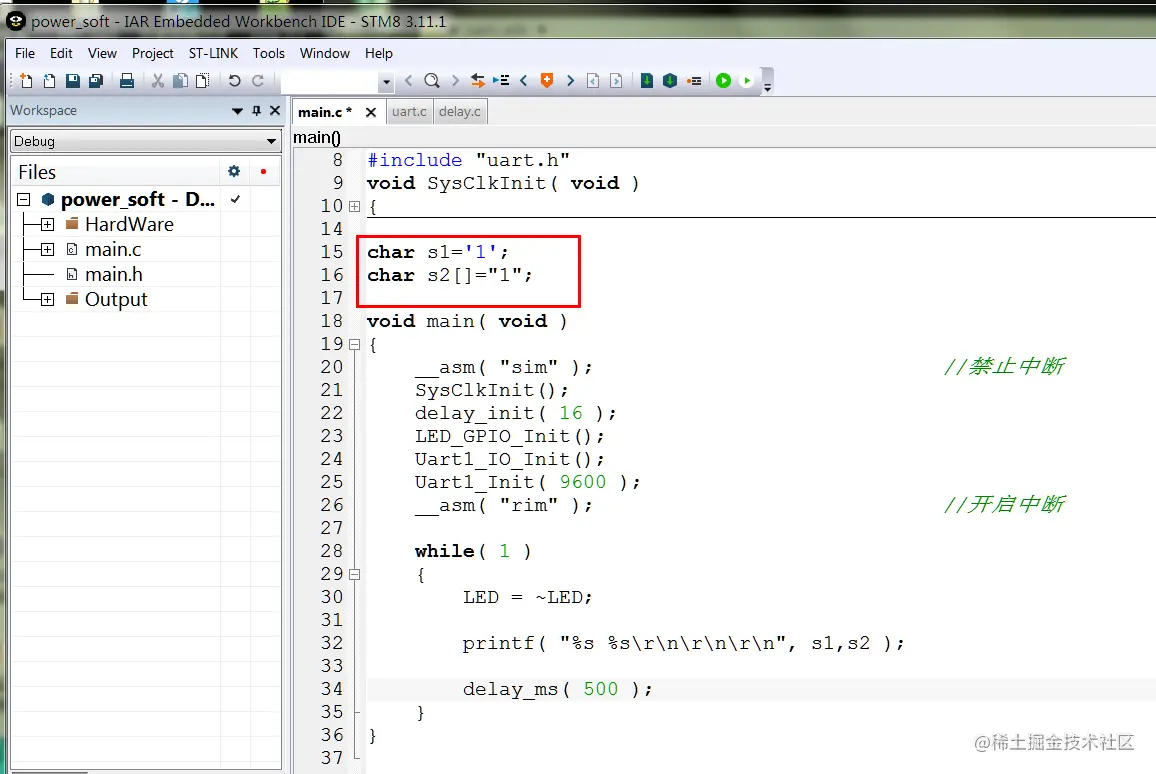Open the Window menu

[x=324, y=53]
